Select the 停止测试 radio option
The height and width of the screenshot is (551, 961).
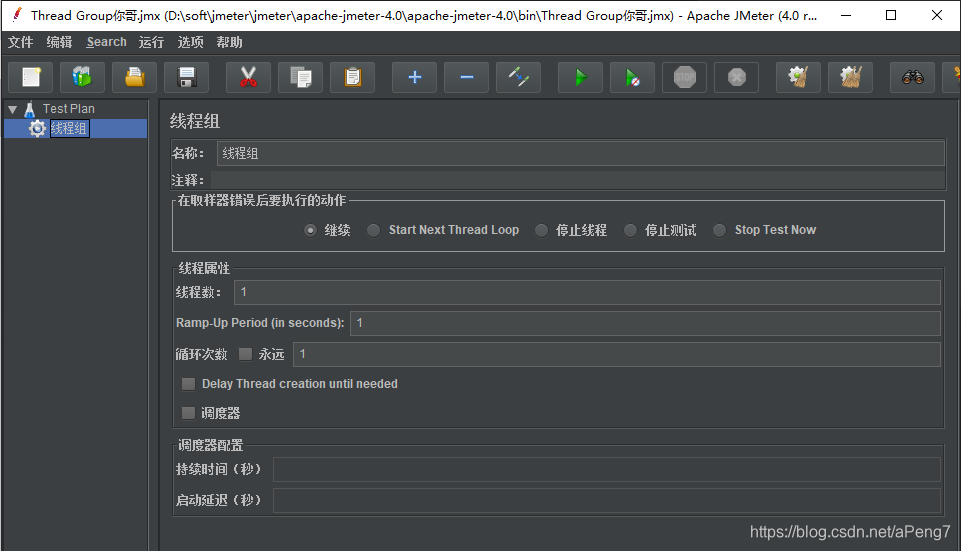(x=630, y=230)
